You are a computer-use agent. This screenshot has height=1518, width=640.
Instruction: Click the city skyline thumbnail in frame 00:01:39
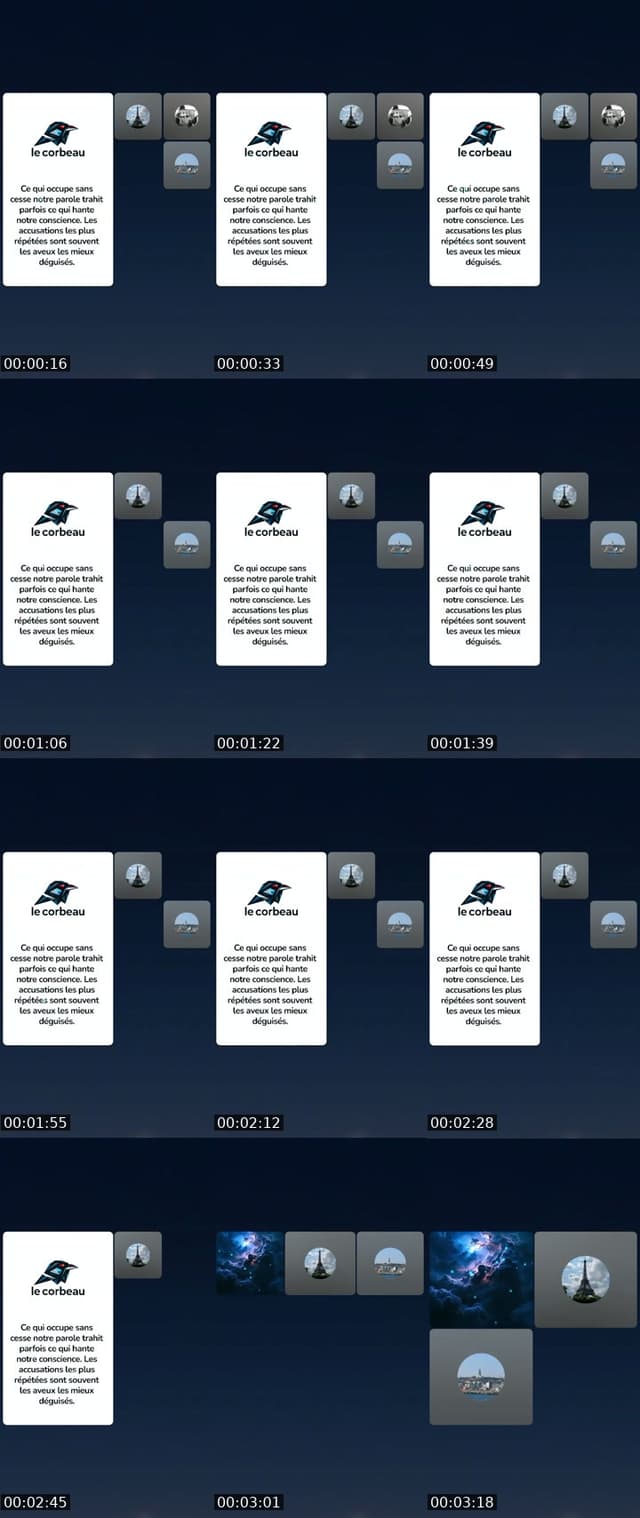pos(613,545)
